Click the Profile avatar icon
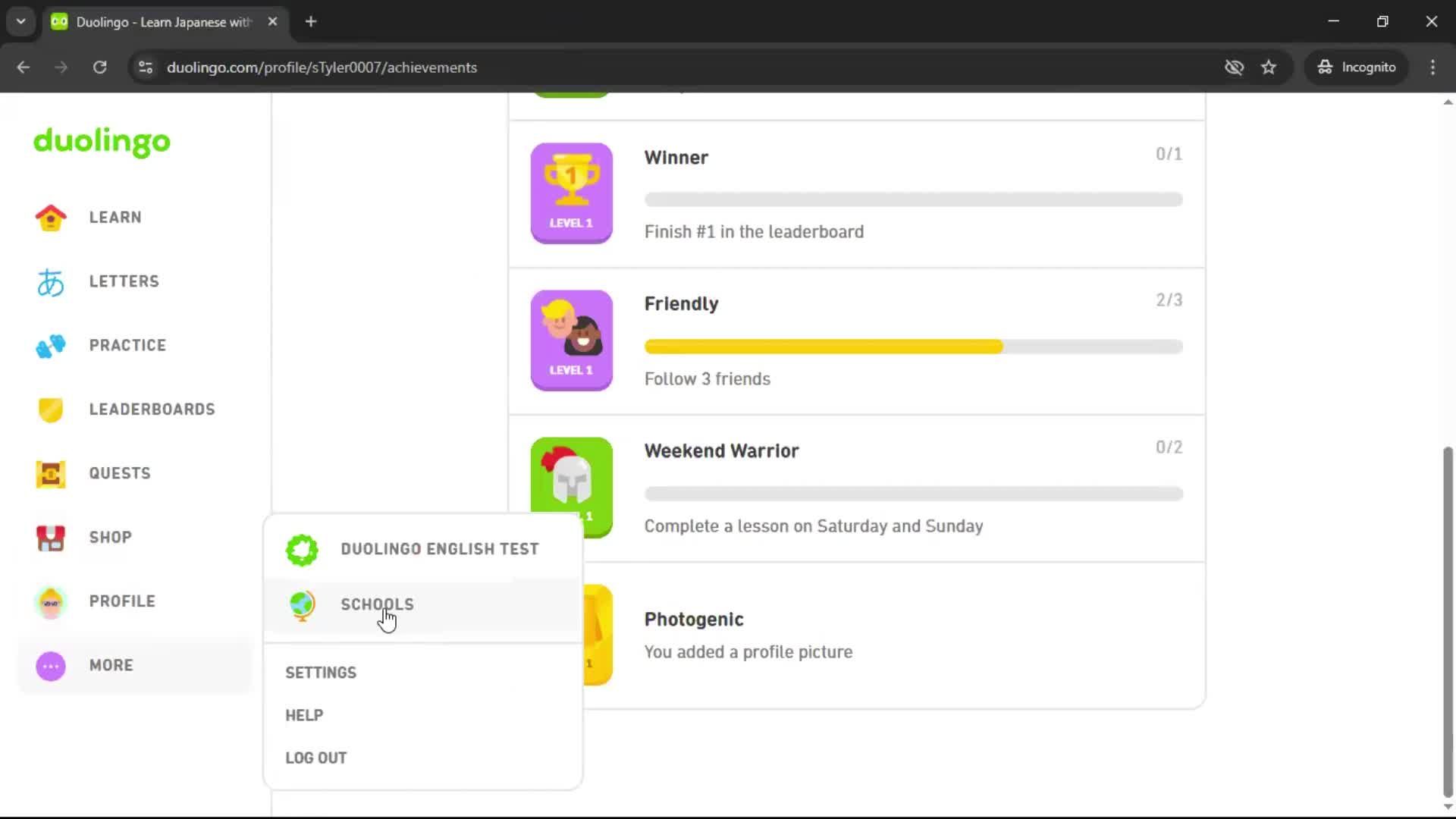This screenshot has height=819, width=1456. pos(50,601)
